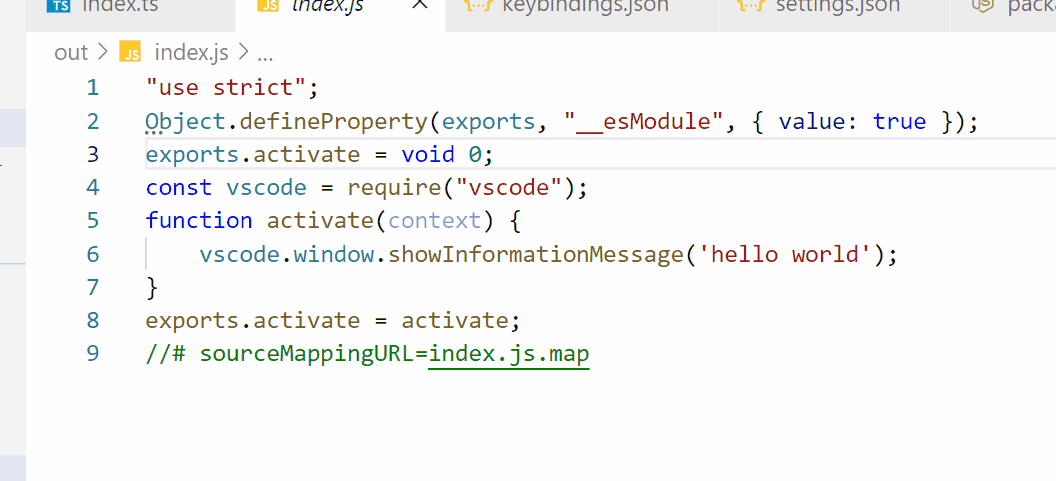Click the 'hello world' string on line 6
The height and width of the screenshot is (481, 1056).
(785, 254)
